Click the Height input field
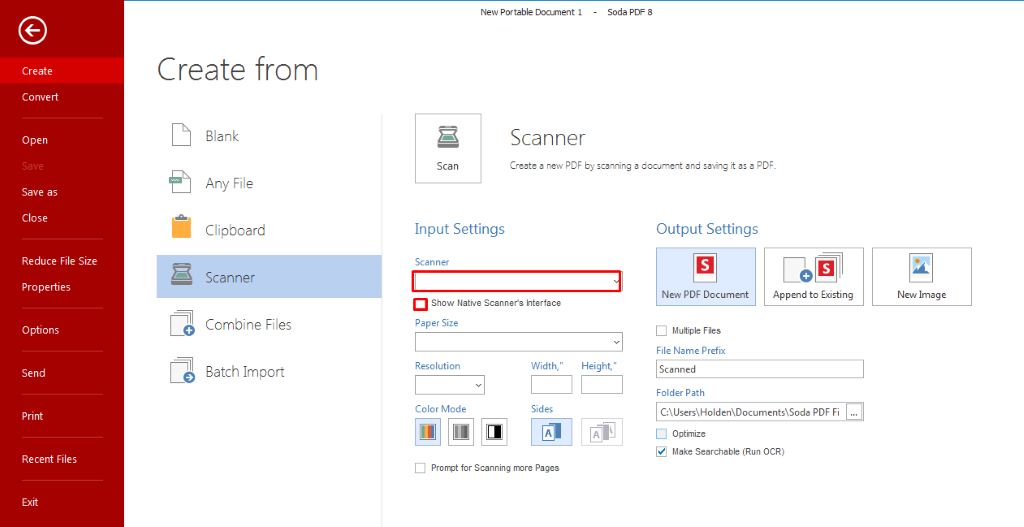Screen dimensions: 1024x527 point(601,385)
